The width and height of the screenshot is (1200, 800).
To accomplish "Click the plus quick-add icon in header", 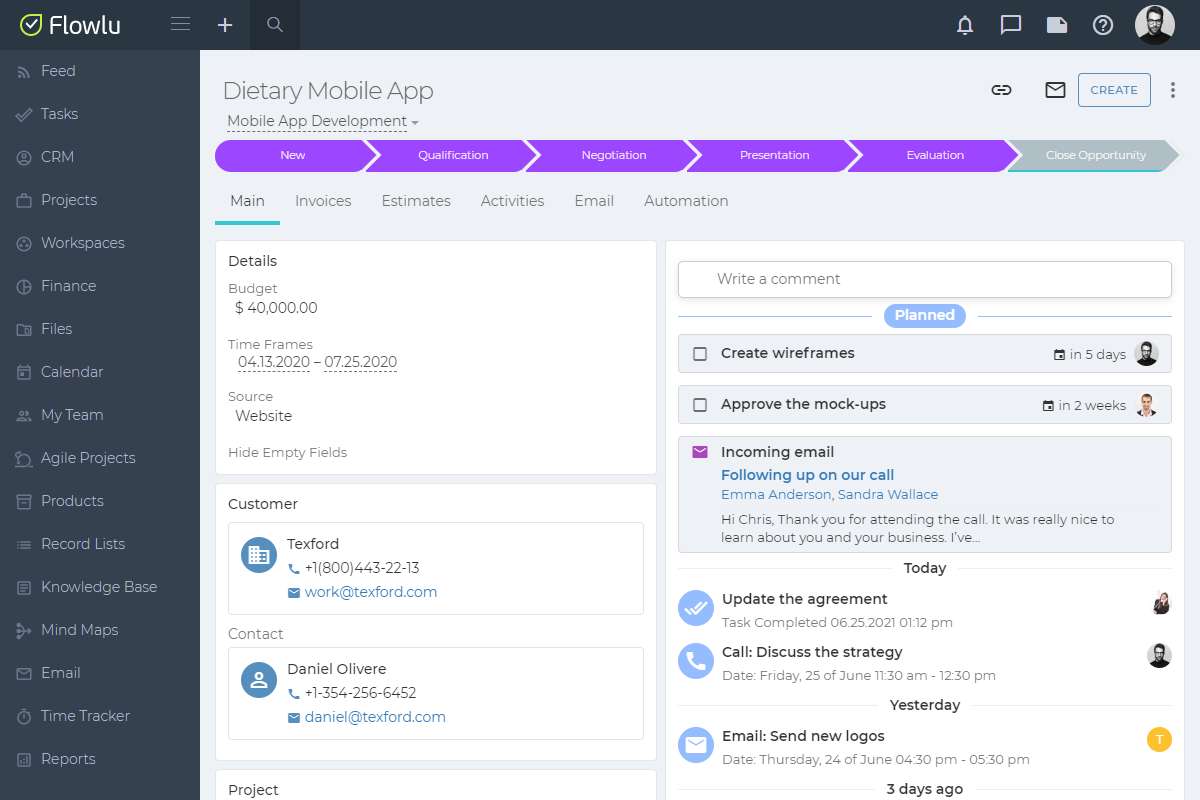I will click(x=225, y=25).
